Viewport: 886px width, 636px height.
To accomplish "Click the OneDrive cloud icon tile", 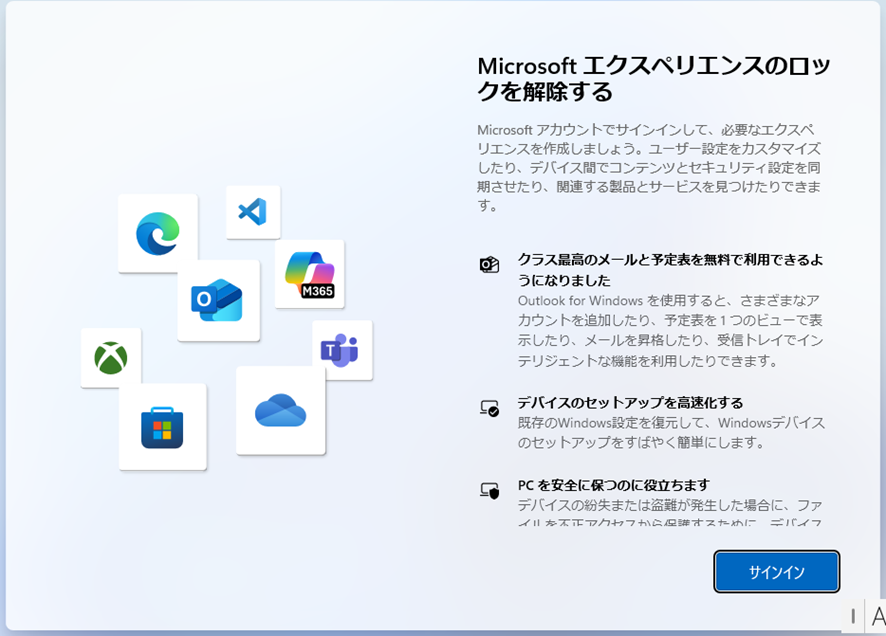I will 281,411.
